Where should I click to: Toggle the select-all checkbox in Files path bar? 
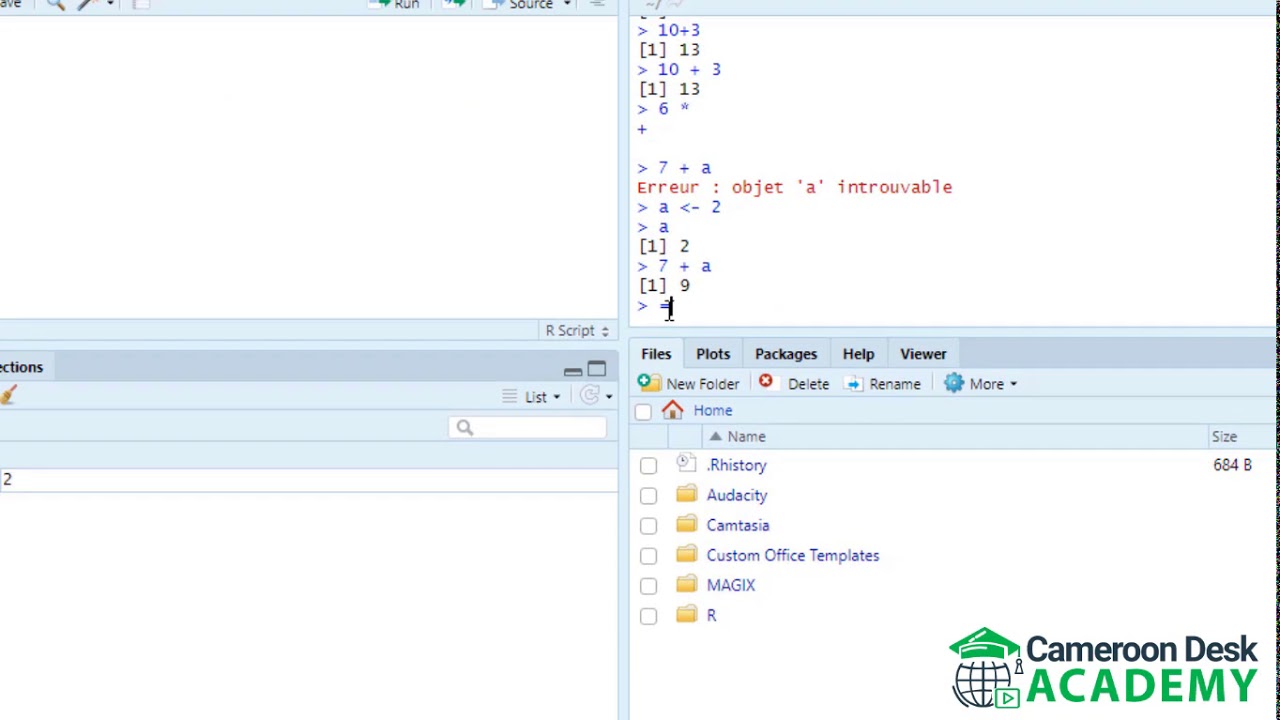click(x=643, y=412)
